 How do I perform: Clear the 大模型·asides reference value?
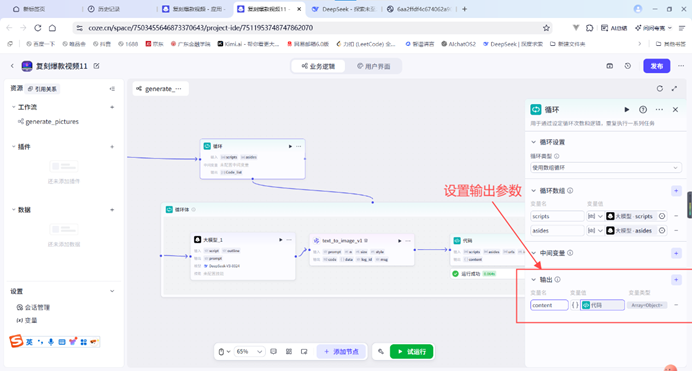[x=662, y=230]
